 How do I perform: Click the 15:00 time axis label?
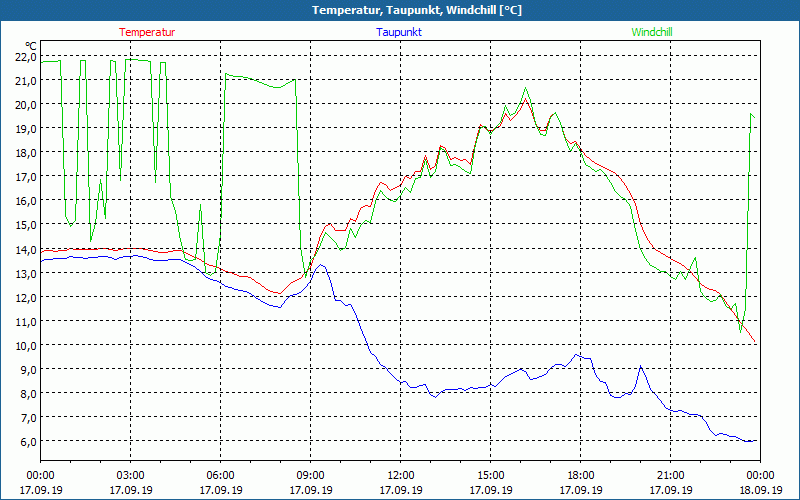(490, 476)
